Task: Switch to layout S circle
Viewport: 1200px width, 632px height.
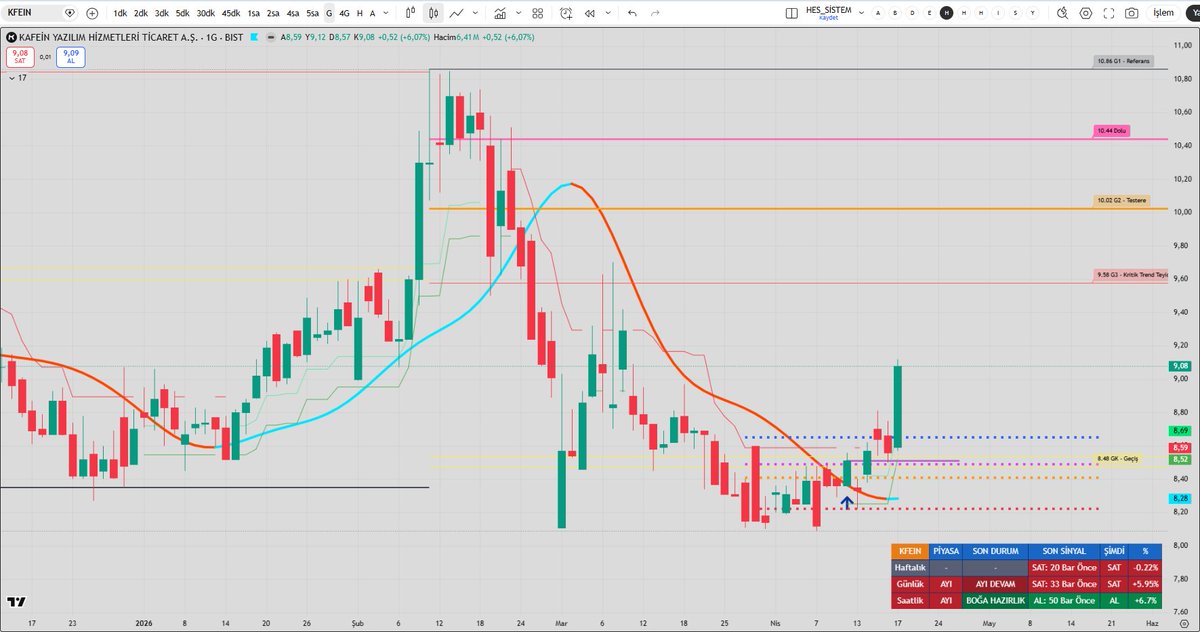Action: 1015,14
